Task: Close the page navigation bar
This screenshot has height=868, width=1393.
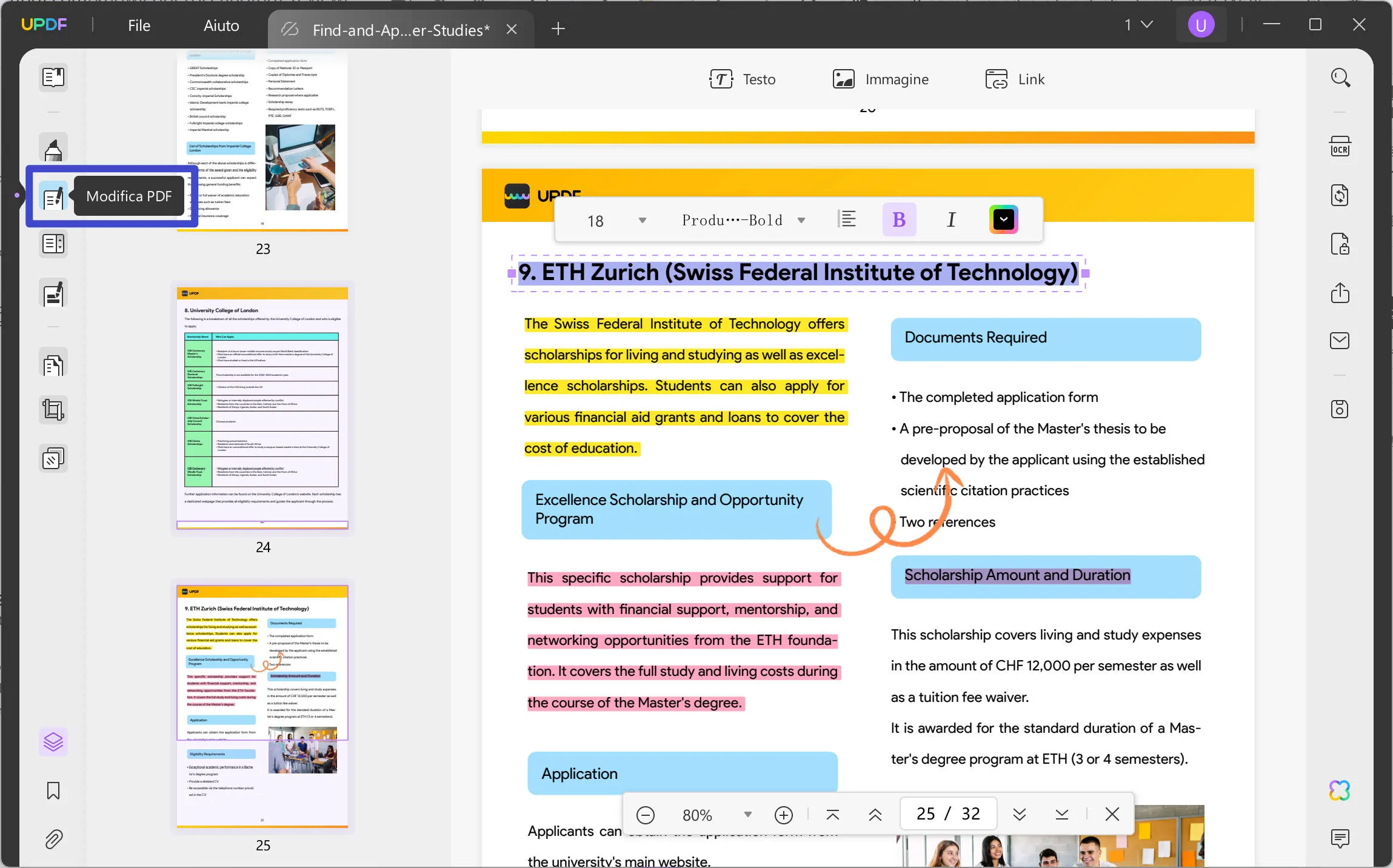Action: click(1112, 814)
